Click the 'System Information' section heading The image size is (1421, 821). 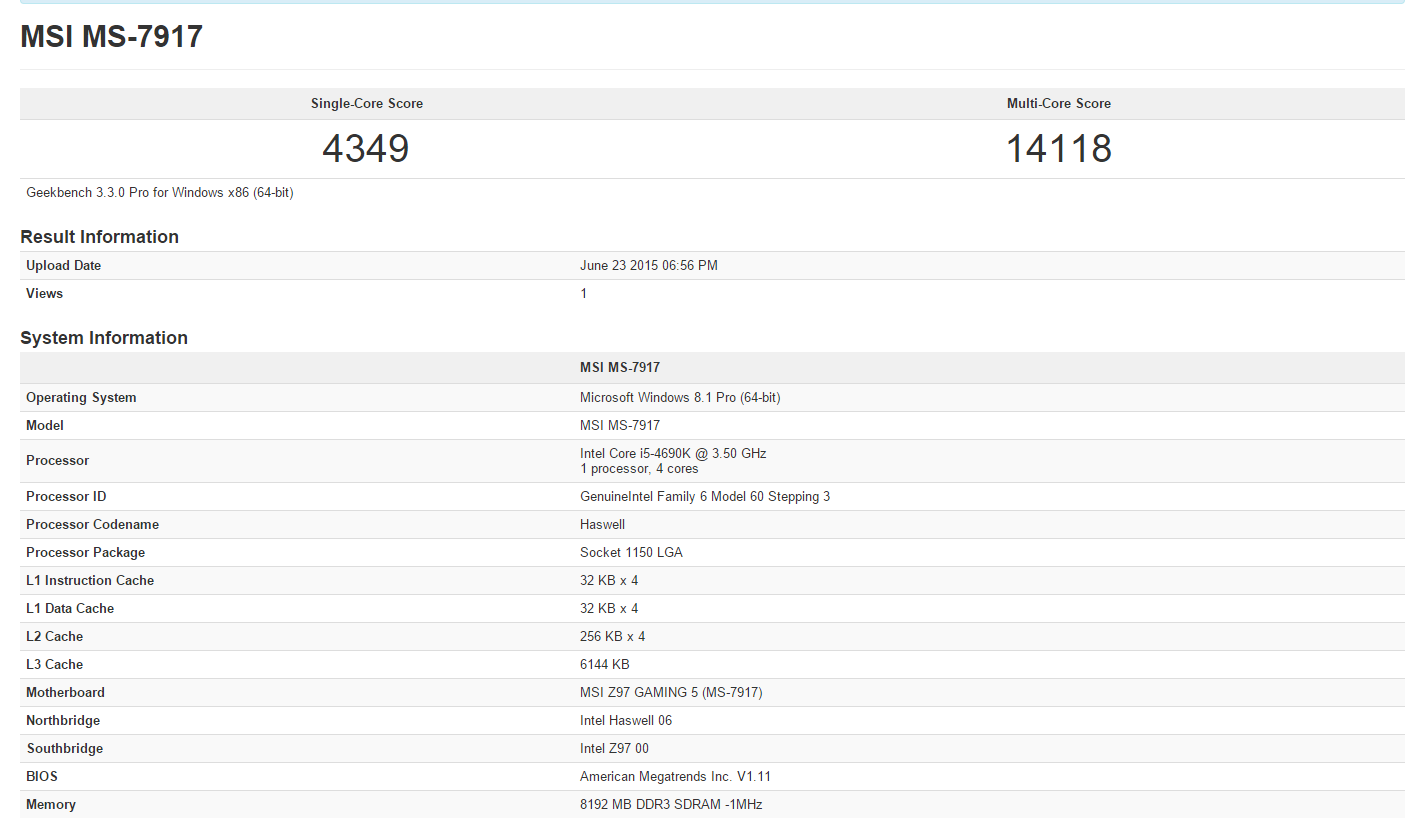click(104, 338)
